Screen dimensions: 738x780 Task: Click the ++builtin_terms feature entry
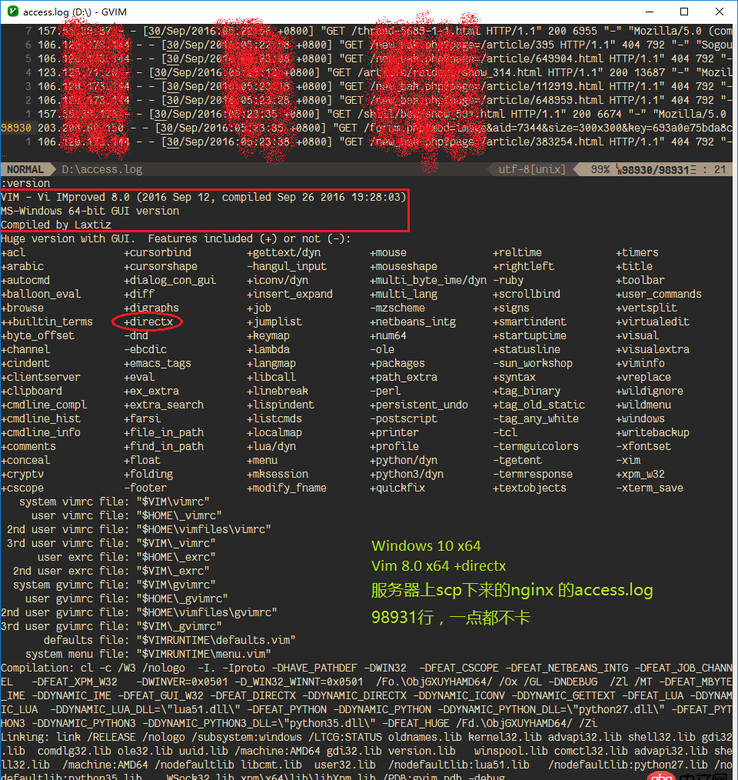47,322
